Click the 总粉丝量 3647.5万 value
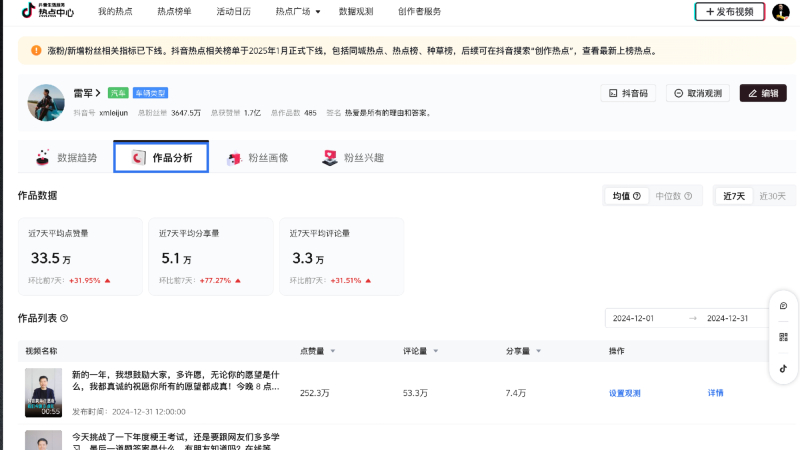The height and width of the screenshot is (450, 800). pyautogui.click(x=186, y=113)
